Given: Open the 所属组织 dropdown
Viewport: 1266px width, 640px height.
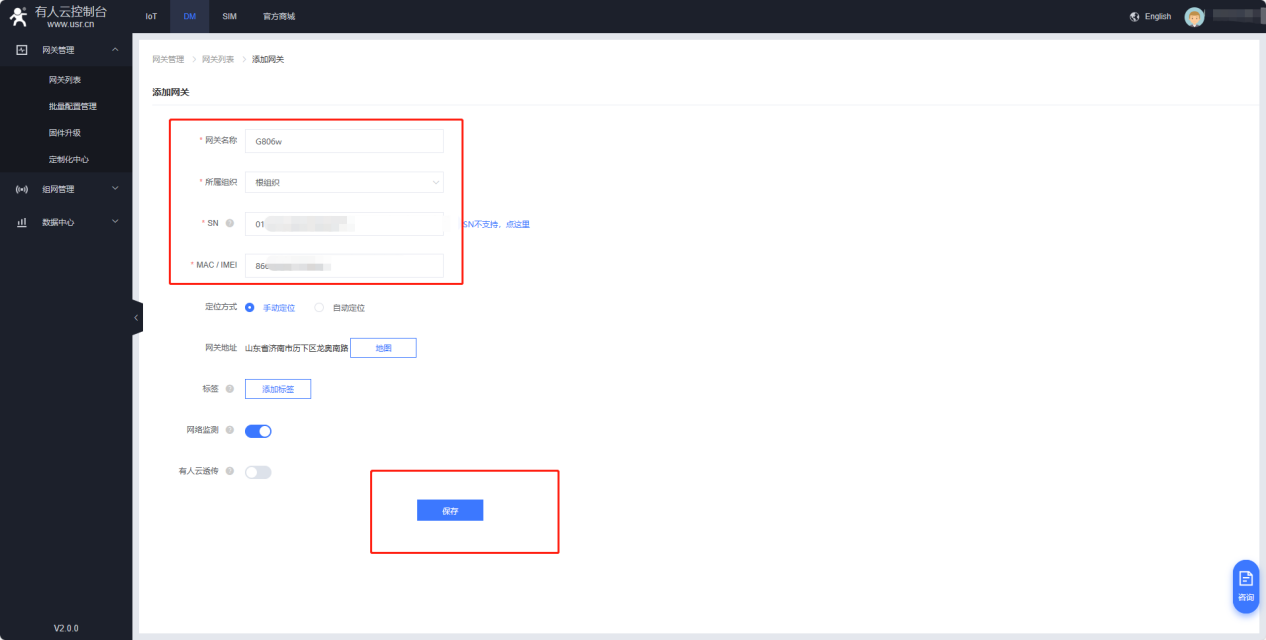Looking at the screenshot, I should tap(344, 182).
